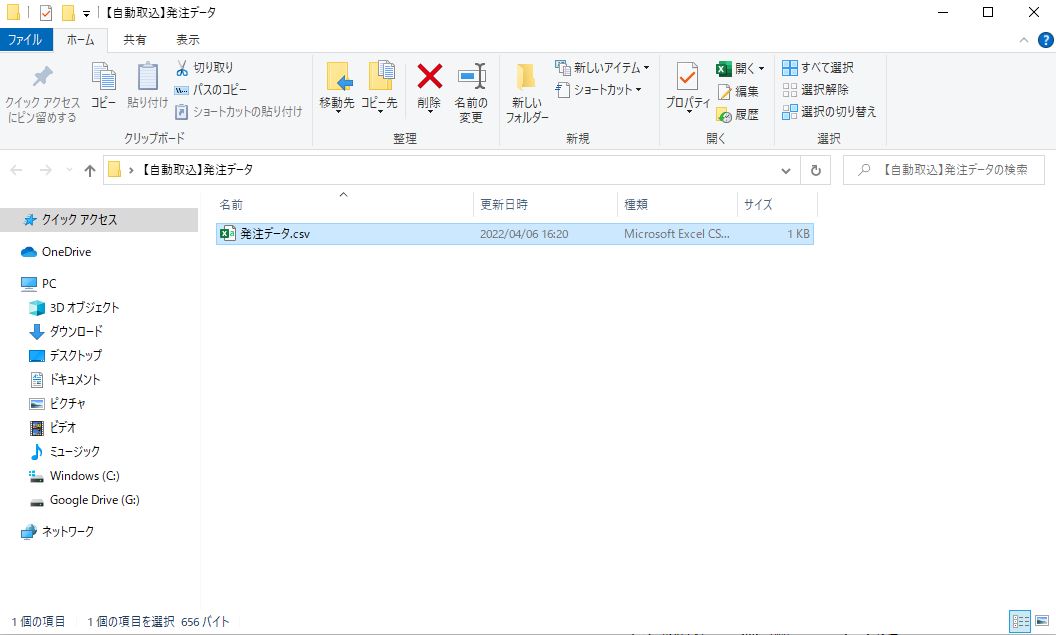Select ダウンロード in navigation pane
Screen dimensions: 1056x635
76,331
